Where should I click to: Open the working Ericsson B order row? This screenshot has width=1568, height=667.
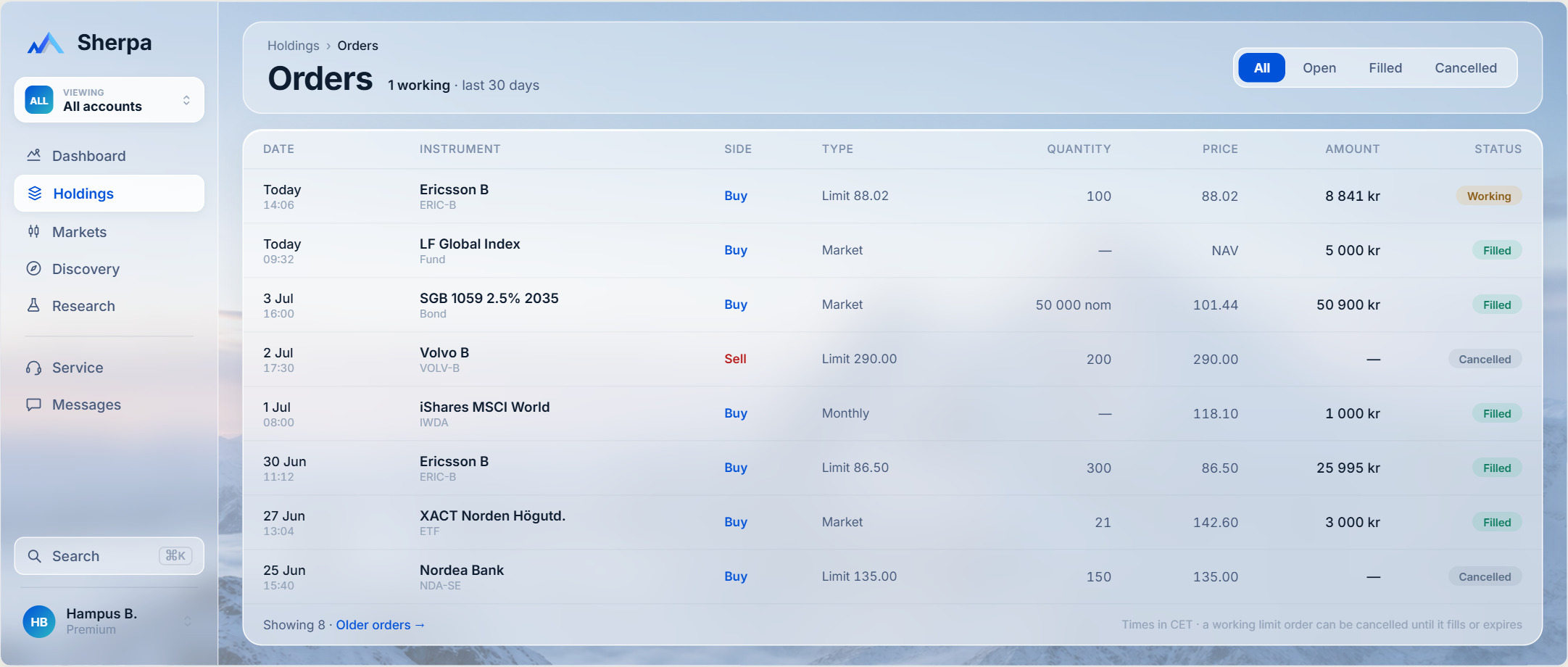pyautogui.click(x=892, y=196)
